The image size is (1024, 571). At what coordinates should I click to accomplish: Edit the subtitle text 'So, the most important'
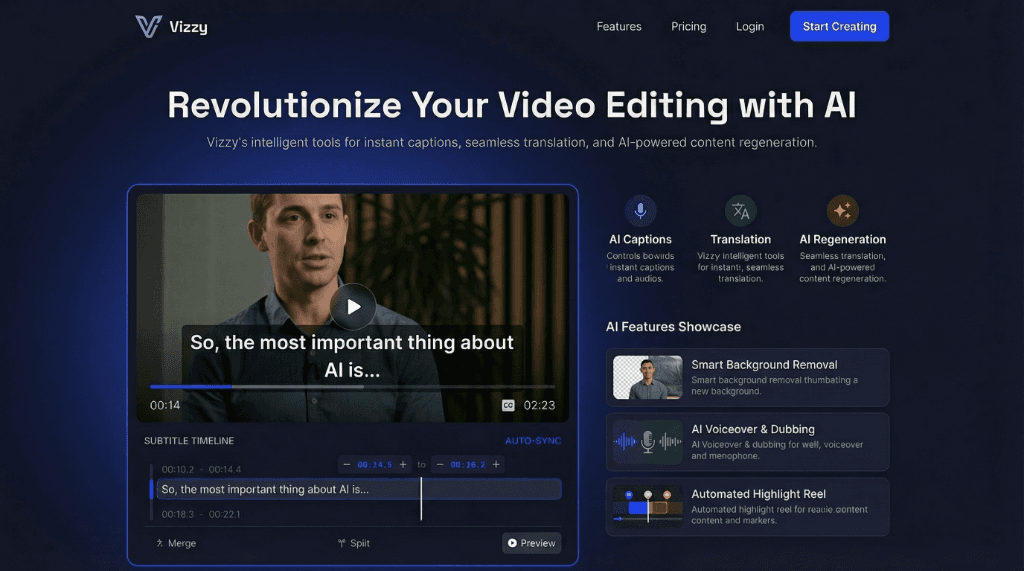coord(265,489)
